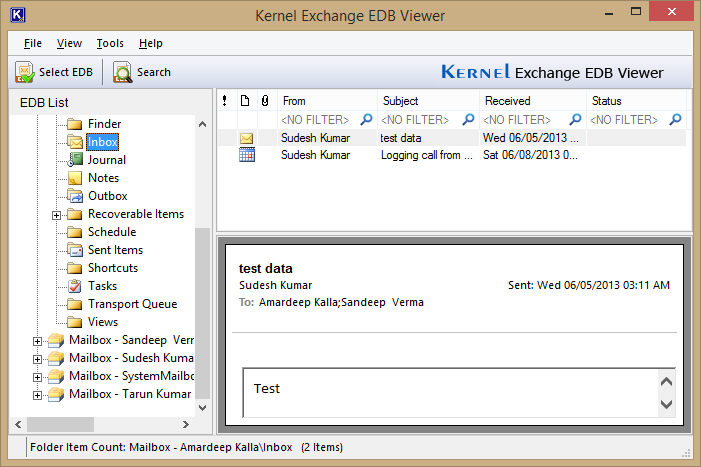The image size is (701, 467).
Task: Expand the Mailbox - Sudesh Kumar node
Action: coord(38,359)
